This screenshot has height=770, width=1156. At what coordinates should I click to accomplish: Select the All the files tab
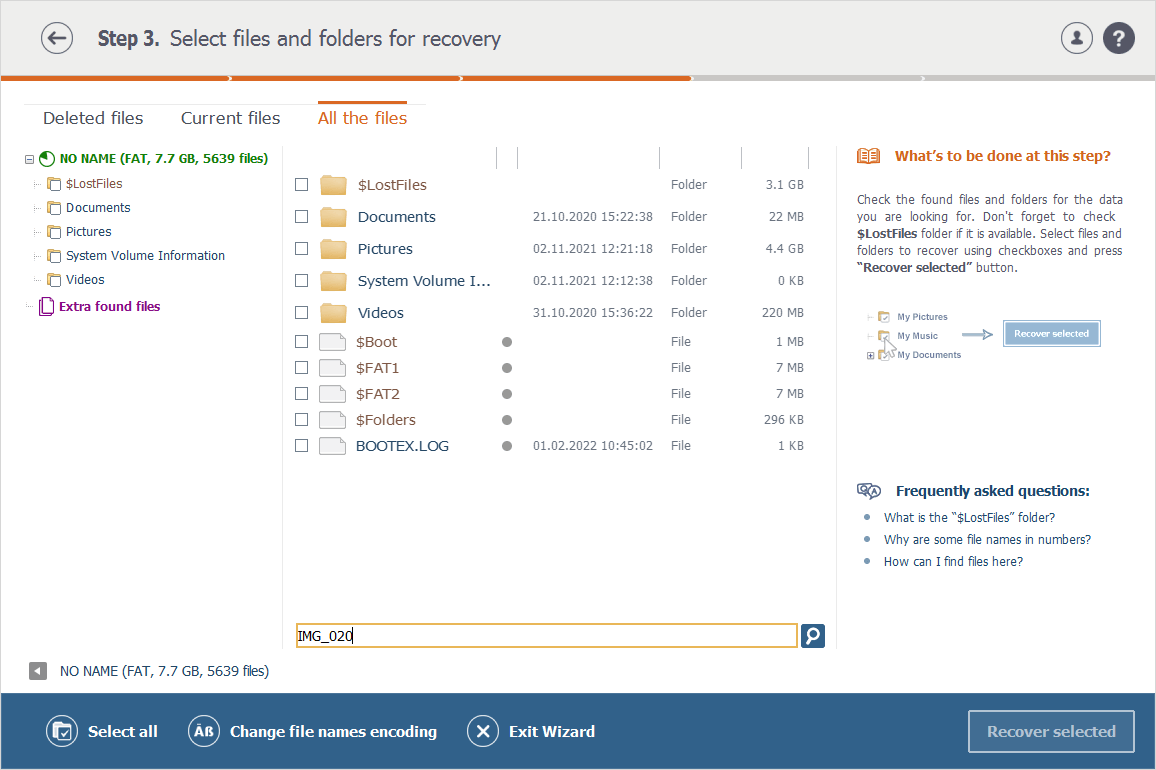[x=362, y=118]
